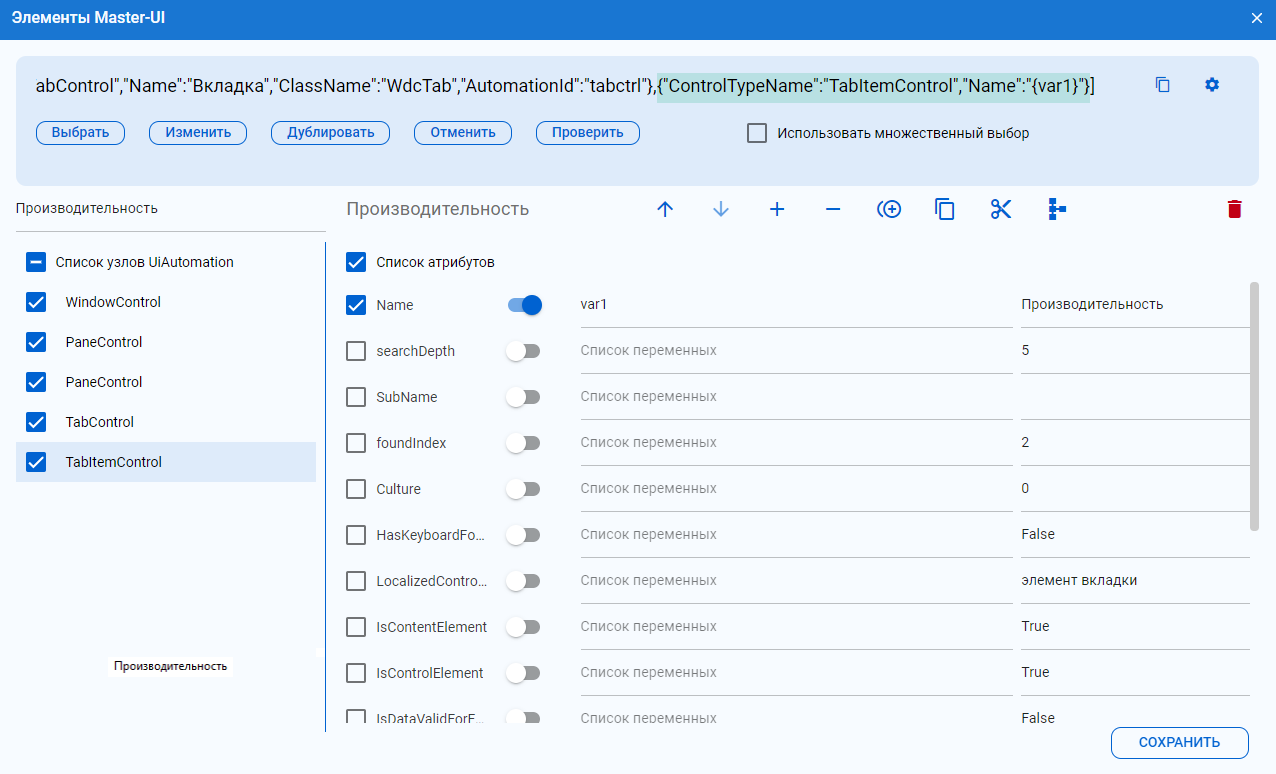Click the red trash delete icon
The height and width of the screenshot is (774, 1276).
click(x=1234, y=209)
